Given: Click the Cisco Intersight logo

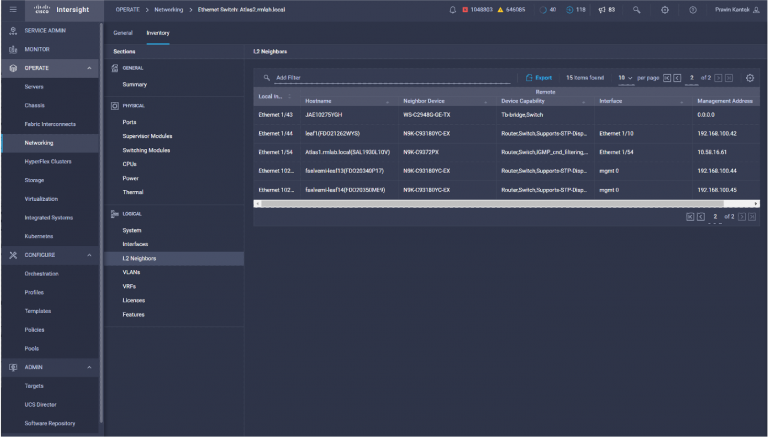Looking at the screenshot, I should [x=61, y=10].
